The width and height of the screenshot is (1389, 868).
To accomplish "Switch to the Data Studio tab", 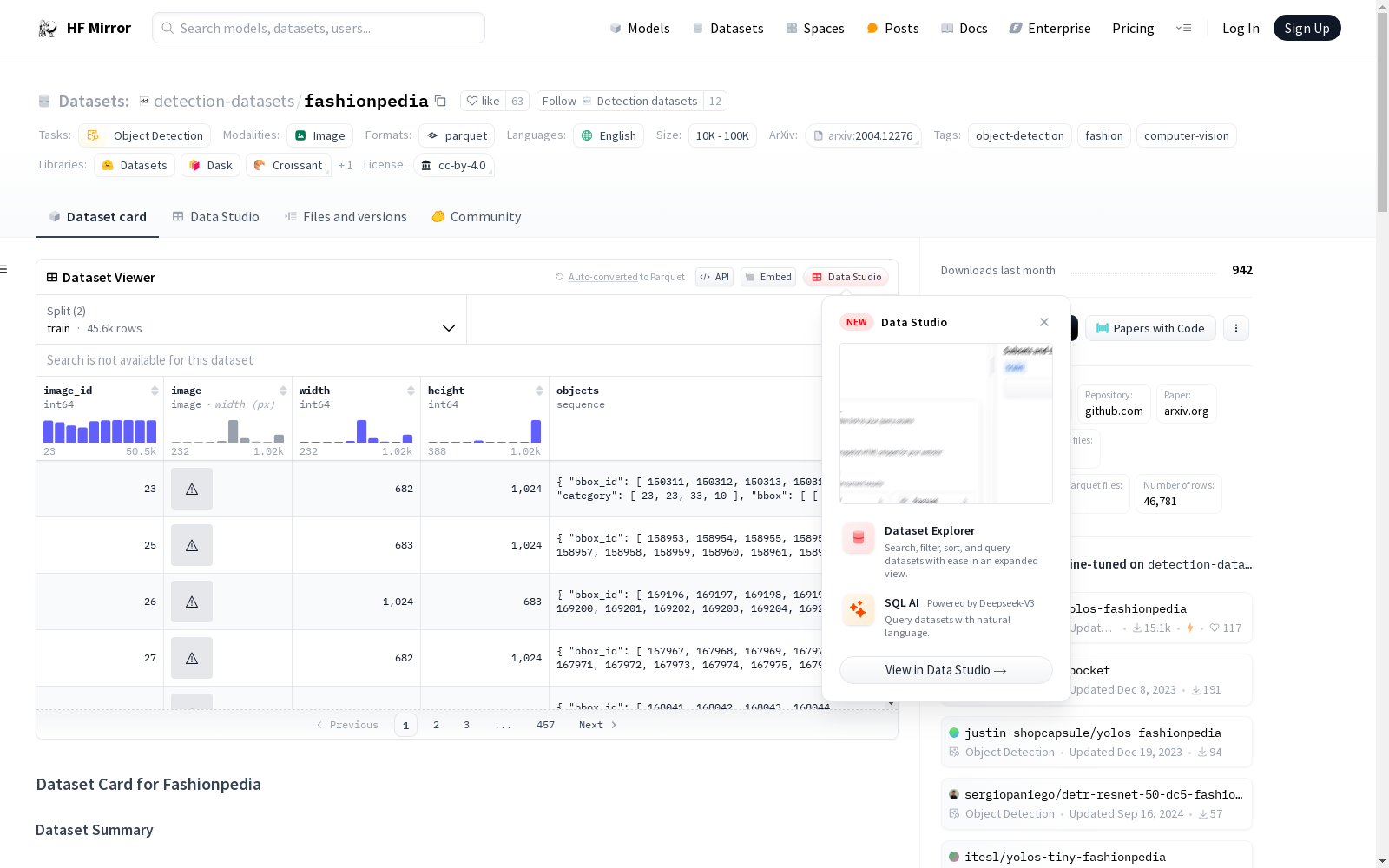I will [x=216, y=217].
